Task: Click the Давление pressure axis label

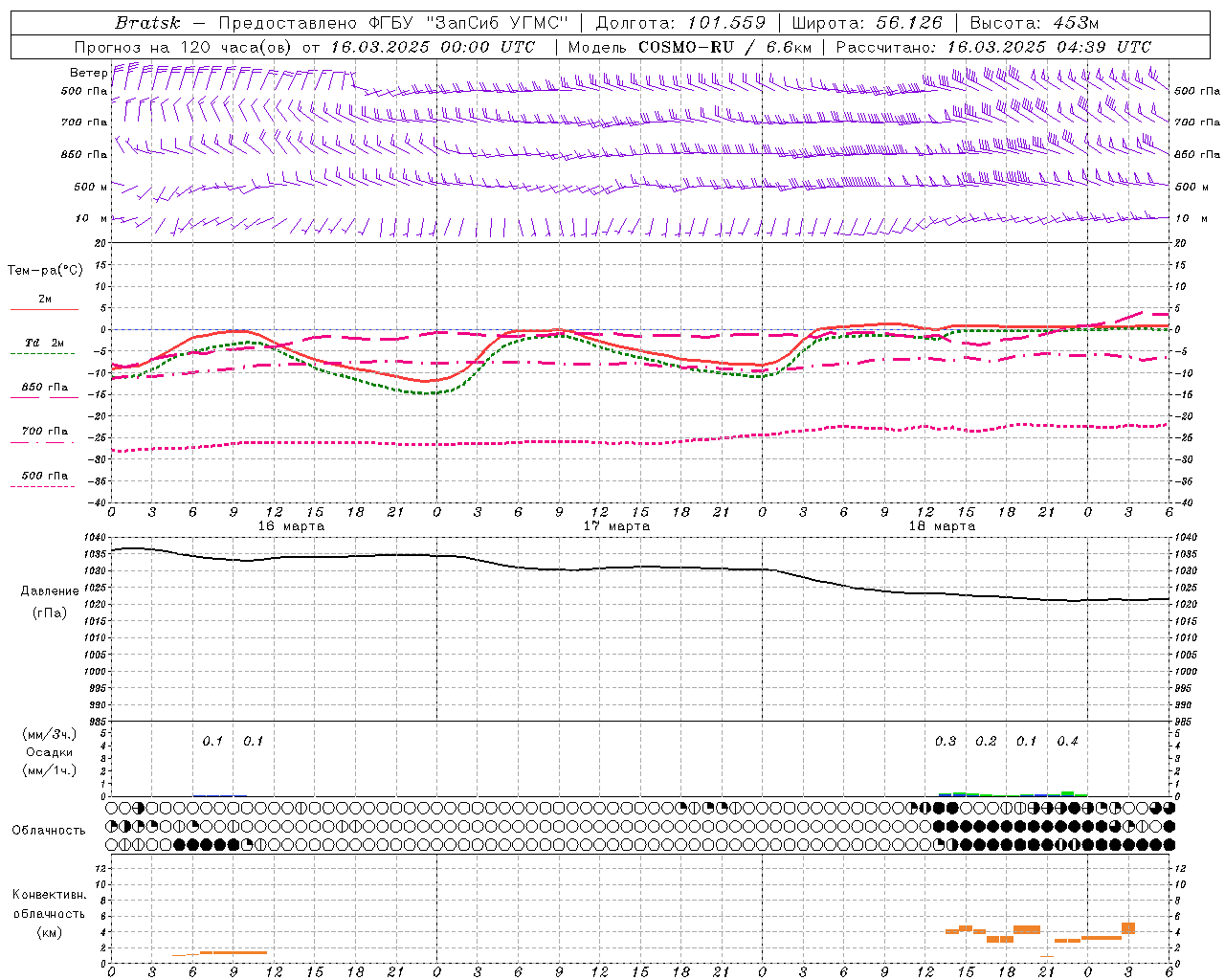Action: click(x=50, y=591)
